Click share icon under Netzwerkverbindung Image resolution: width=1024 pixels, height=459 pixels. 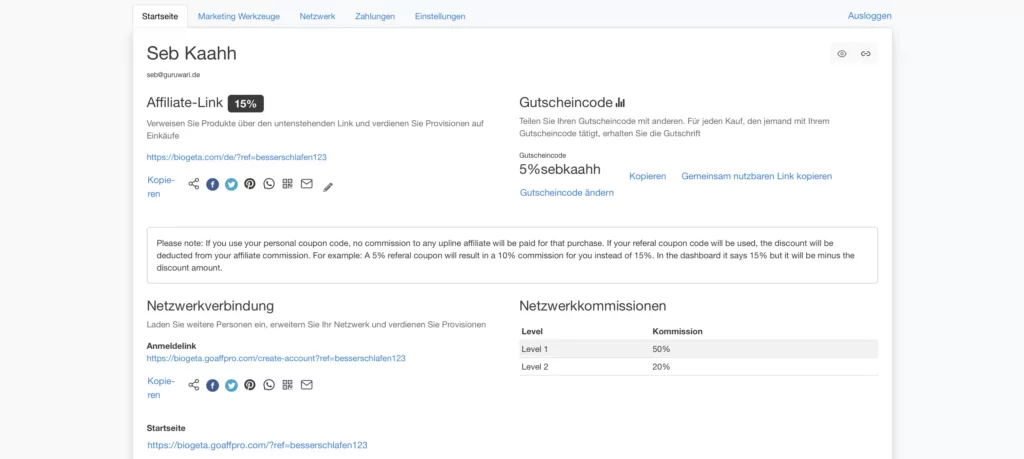[x=194, y=384]
